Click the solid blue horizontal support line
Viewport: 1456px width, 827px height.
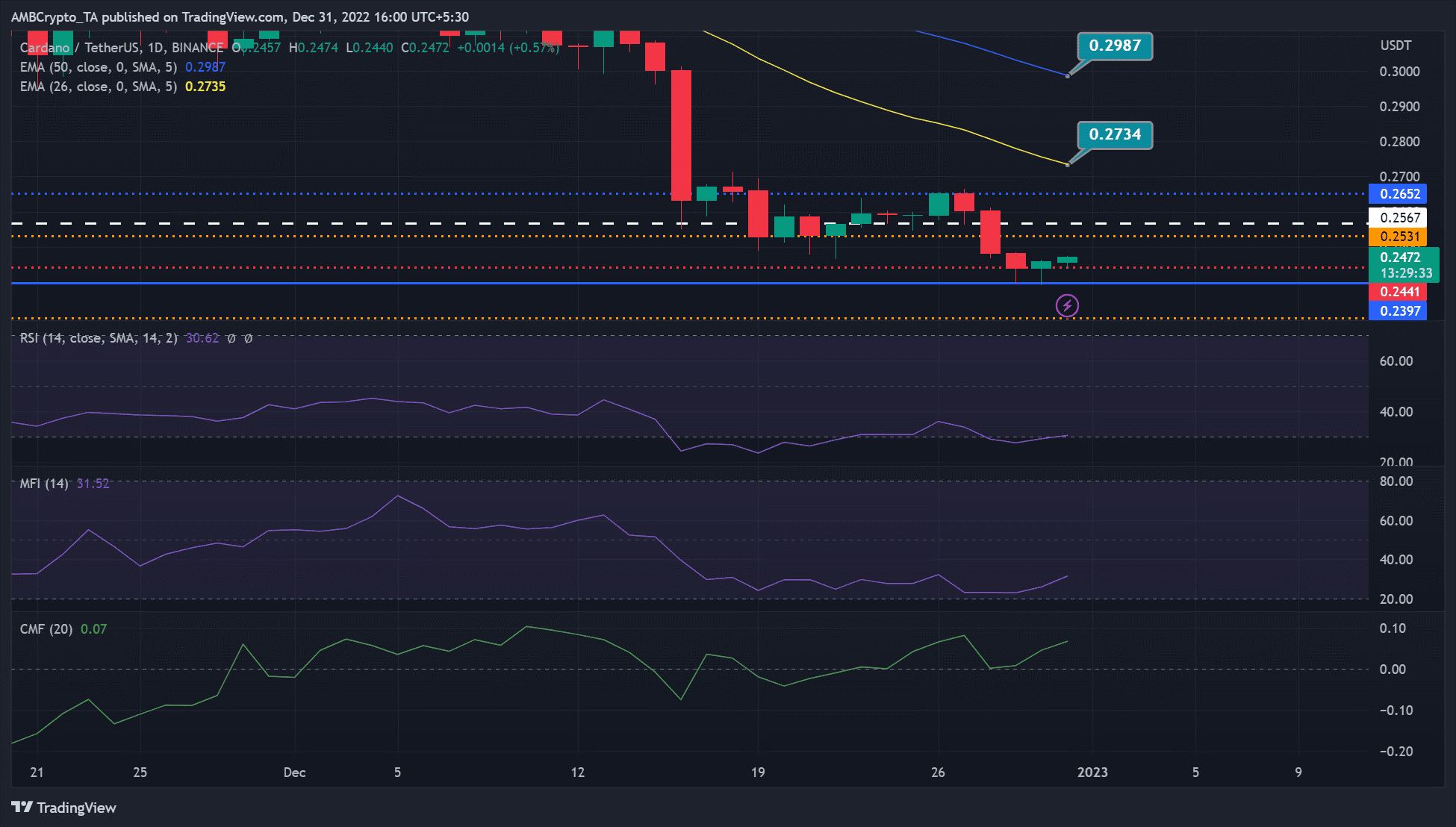[x=523, y=283]
